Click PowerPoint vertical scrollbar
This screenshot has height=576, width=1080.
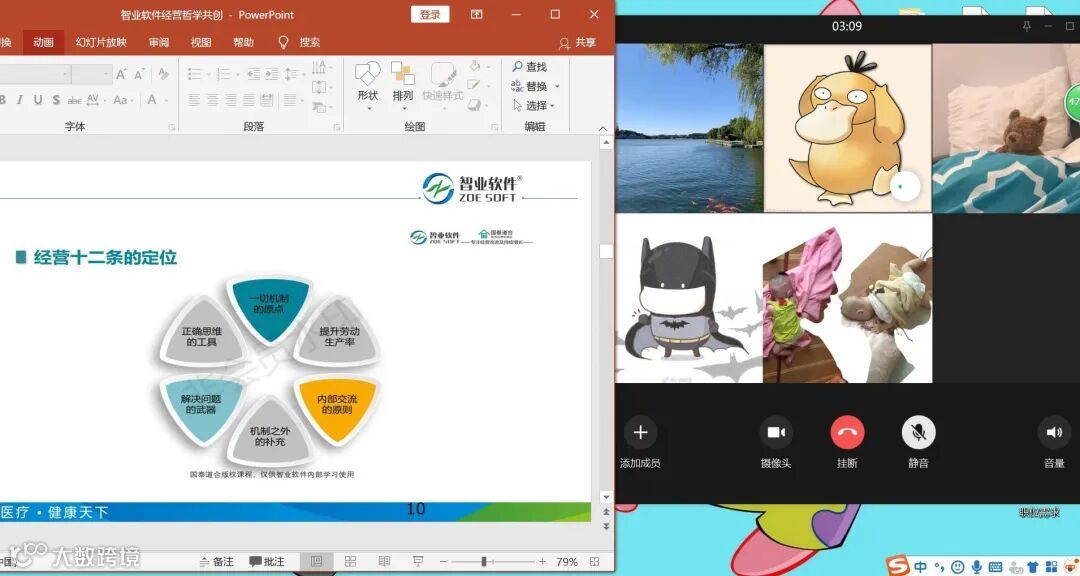pos(606,319)
